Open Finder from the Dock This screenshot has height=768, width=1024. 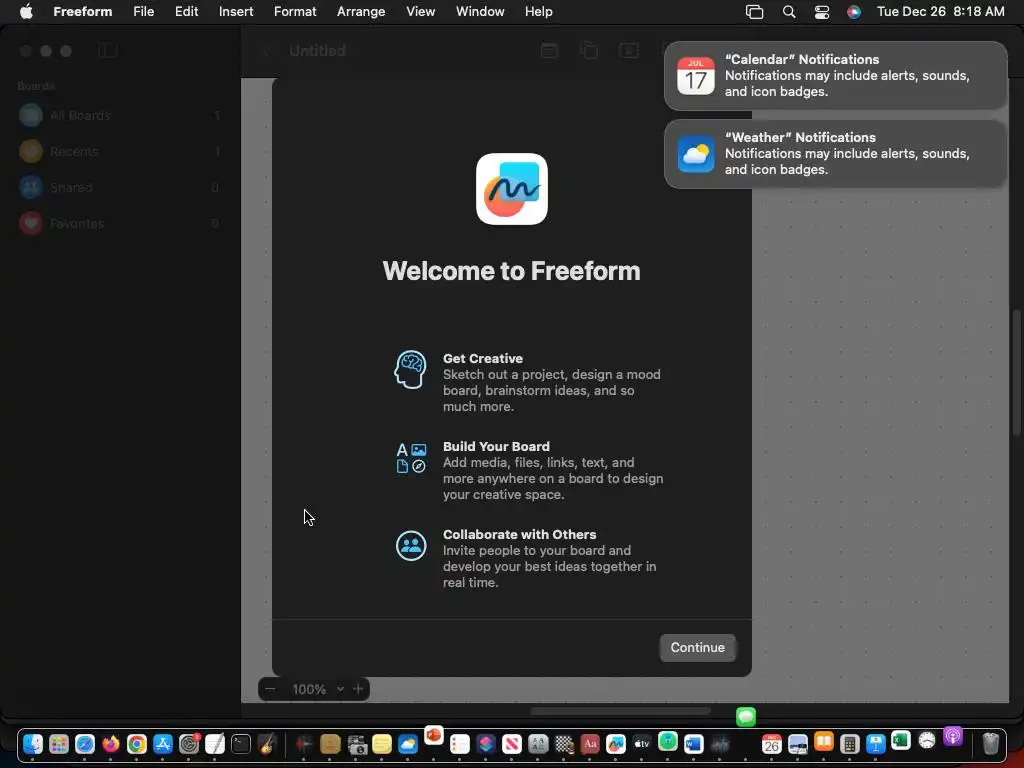coord(32,744)
